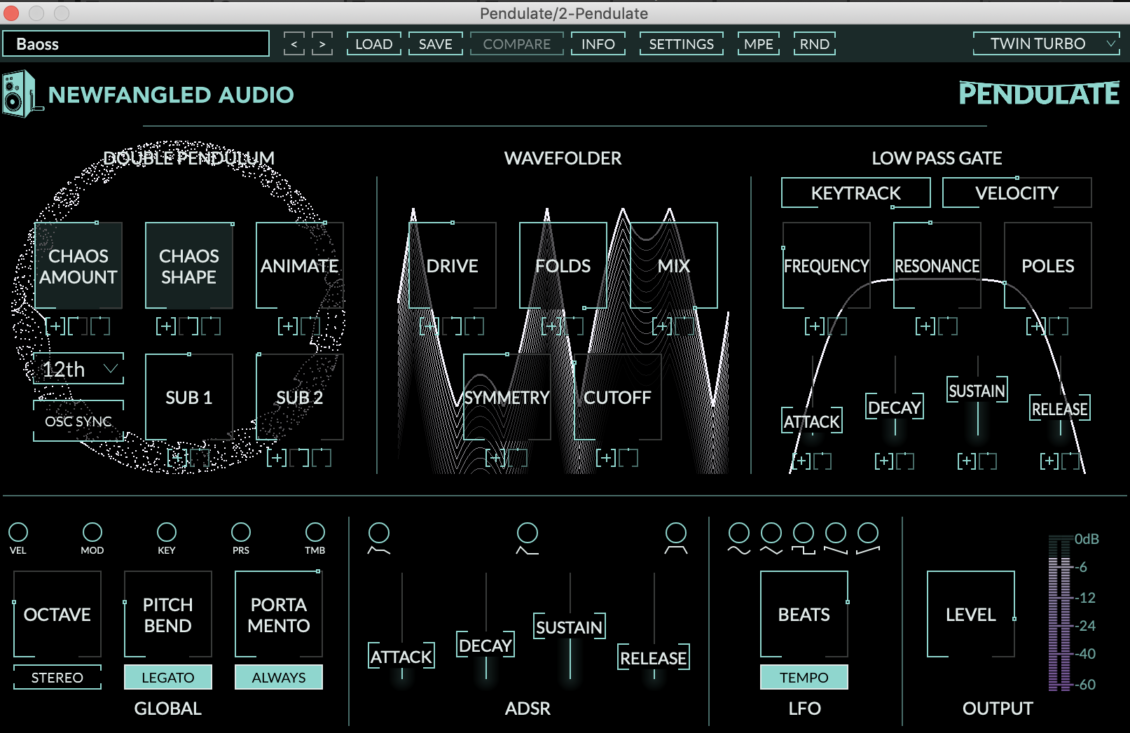Go to next preset with > arrow

pyautogui.click(x=322, y=44)
